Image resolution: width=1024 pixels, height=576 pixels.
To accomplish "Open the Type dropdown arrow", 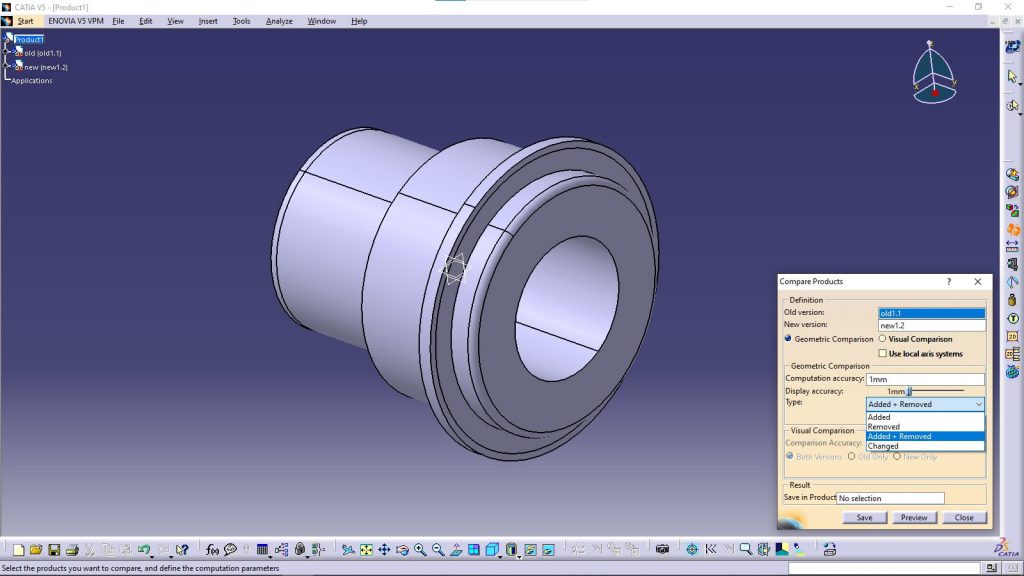I will tap(978, 404).
